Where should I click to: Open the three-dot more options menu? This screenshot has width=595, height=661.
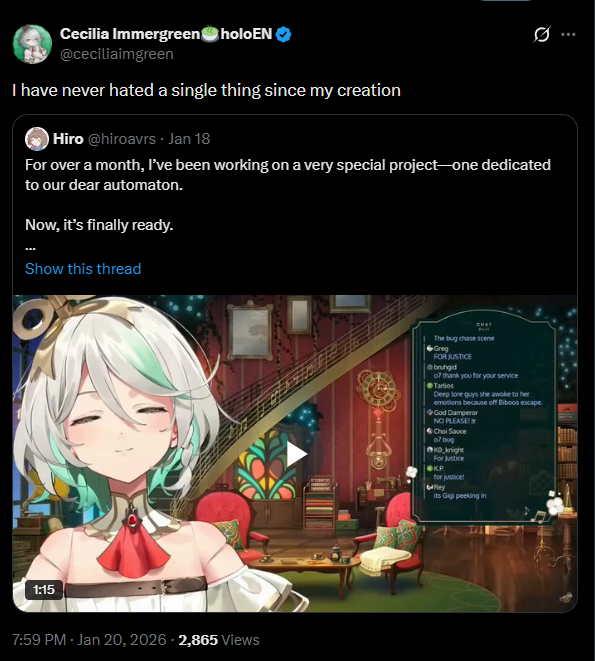point(568,35)
